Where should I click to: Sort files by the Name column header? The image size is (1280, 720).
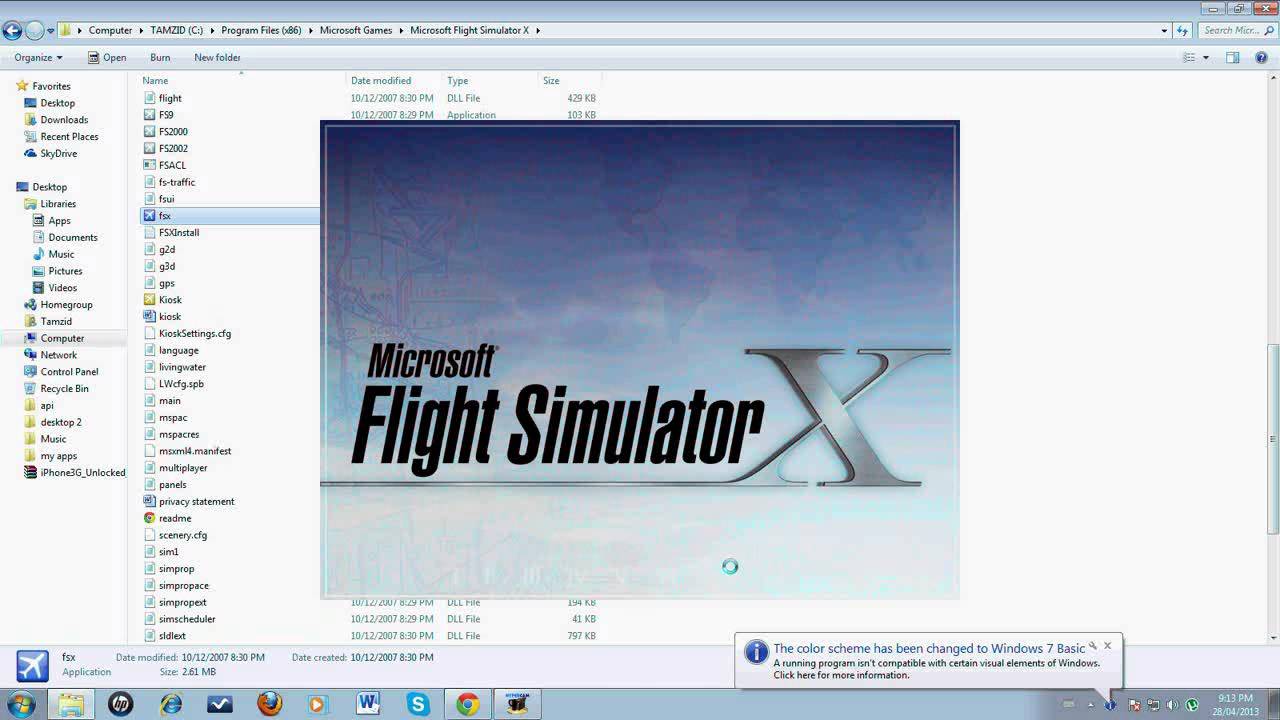(155, 80)
